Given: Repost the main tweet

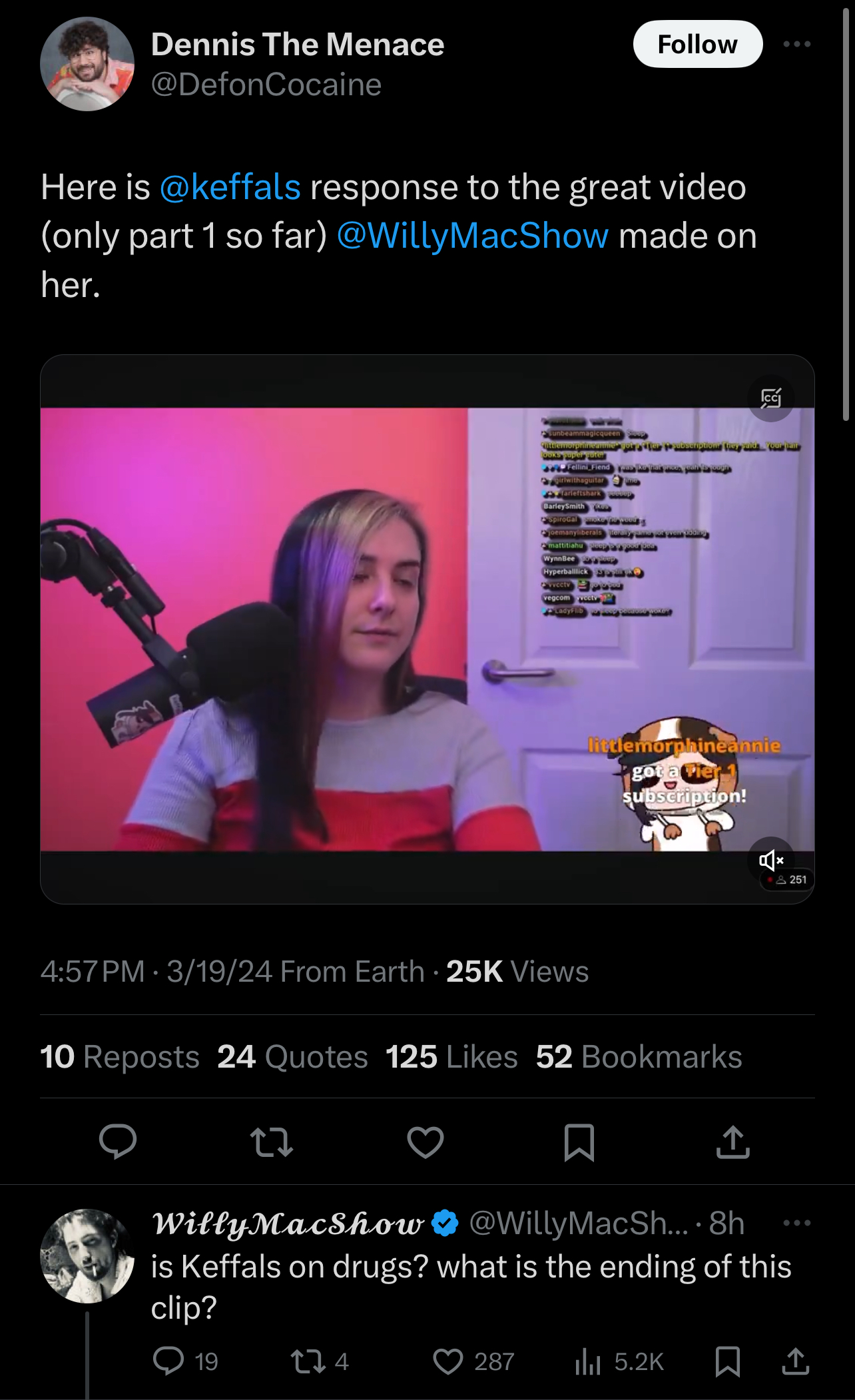Looking at the screenshot, I should point(272,1142).
